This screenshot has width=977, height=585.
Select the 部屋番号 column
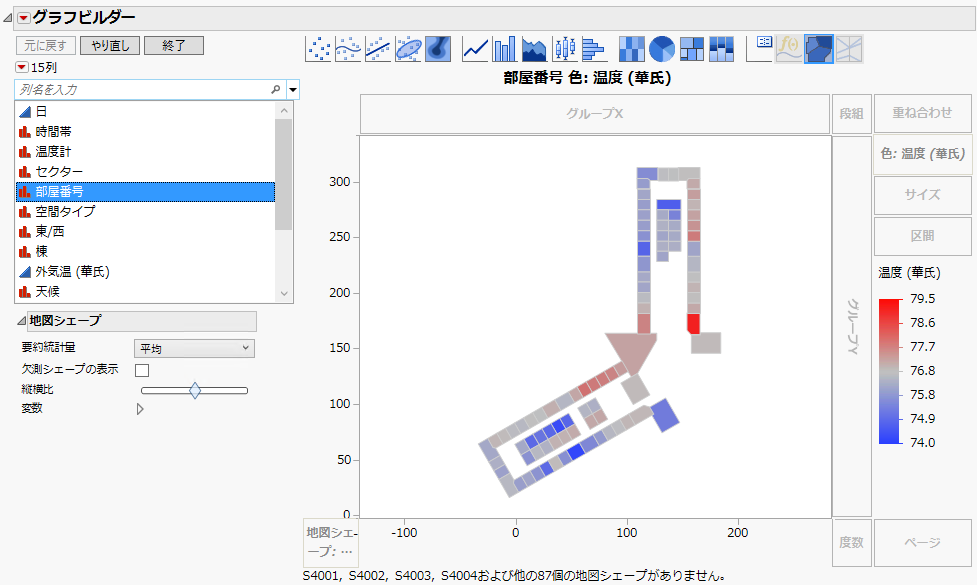tap(145, 191)
